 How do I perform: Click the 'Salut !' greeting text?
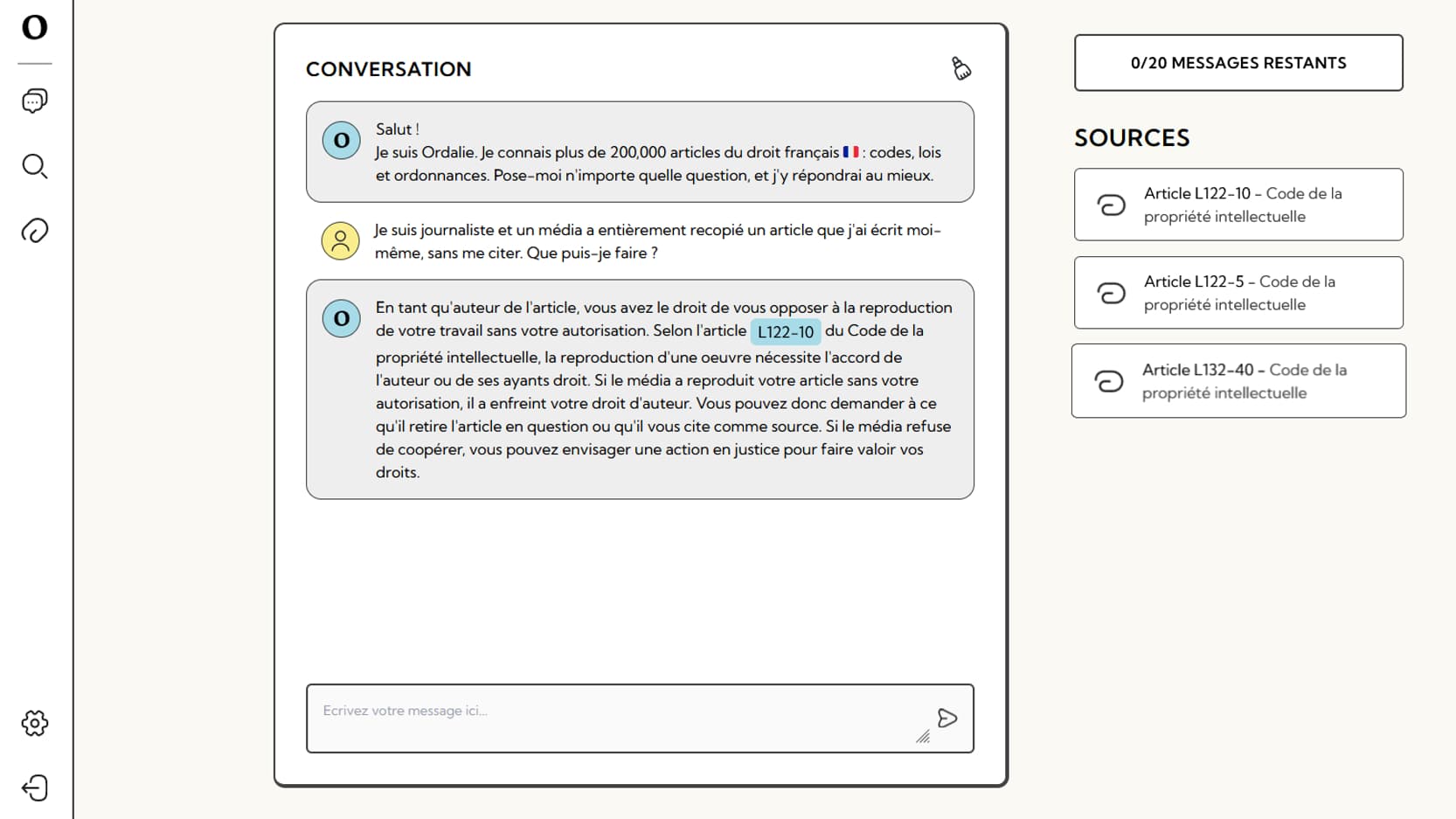398,129
